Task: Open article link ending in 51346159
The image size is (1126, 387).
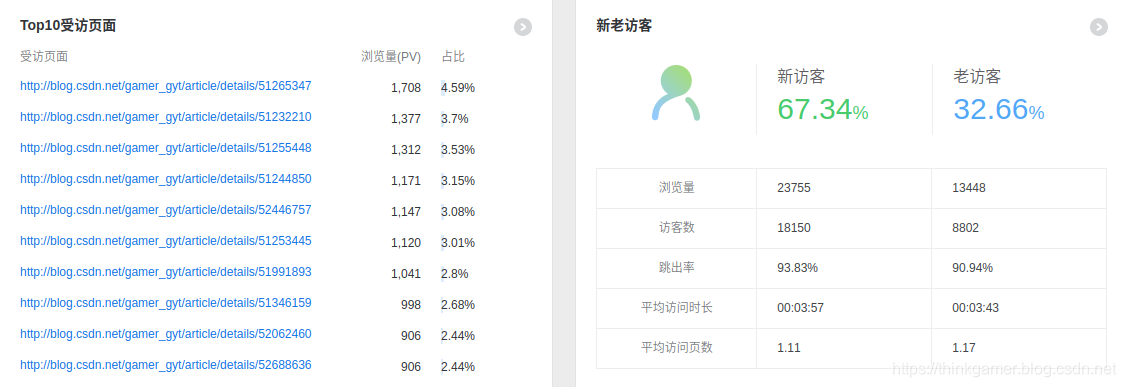Action: [166, 303]
